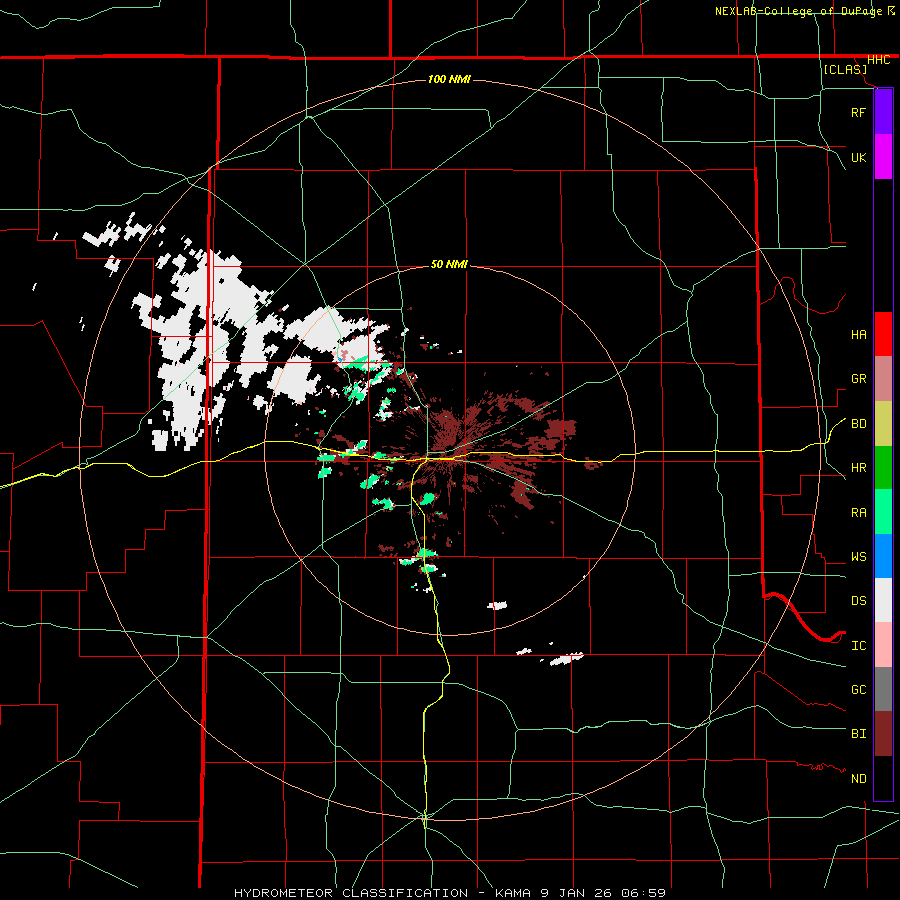Click the UK legend label
The width and height of the screenshot is (900, 900).
858,157
